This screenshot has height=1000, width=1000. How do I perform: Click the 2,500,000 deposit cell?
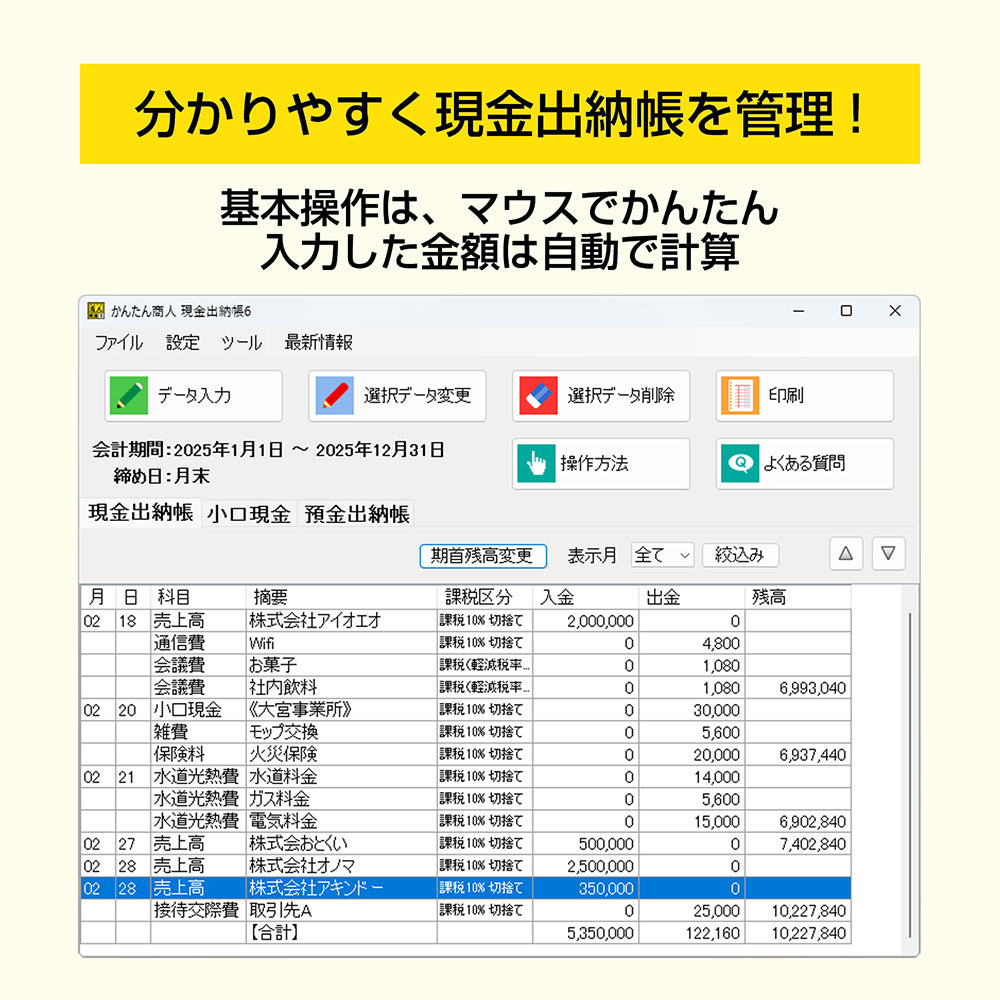585,866
